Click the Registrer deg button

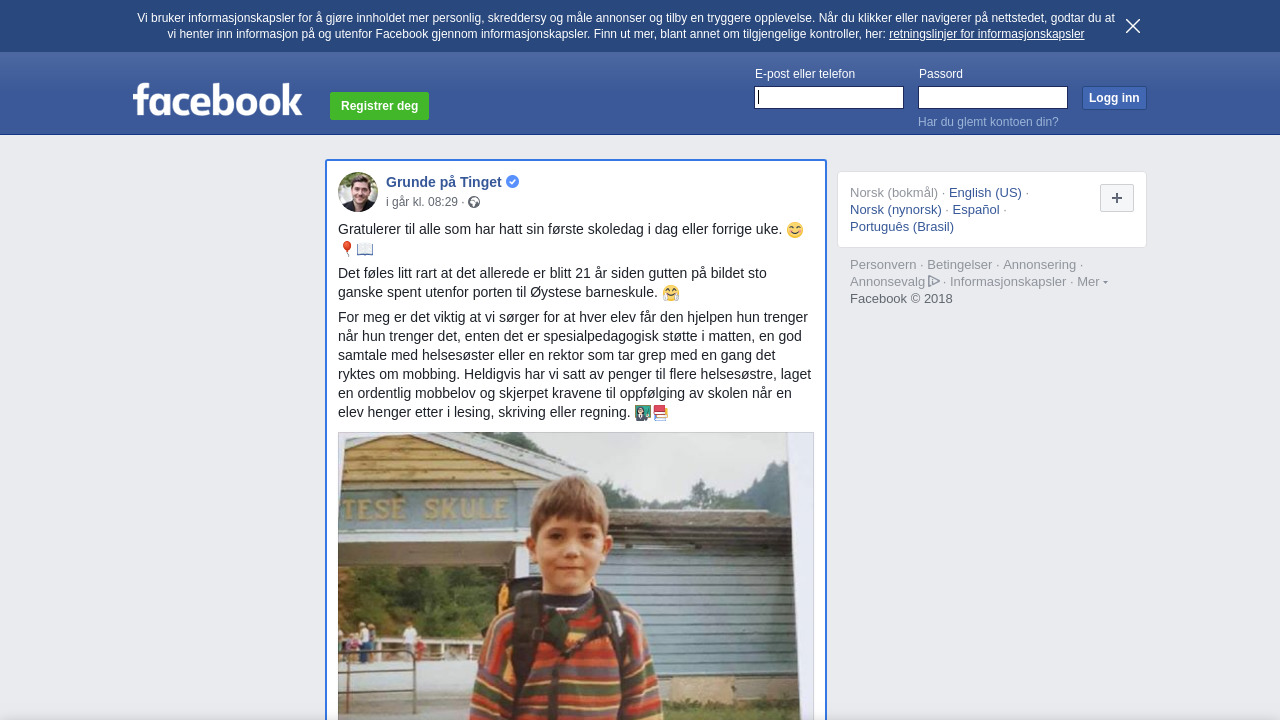[379, 106]
